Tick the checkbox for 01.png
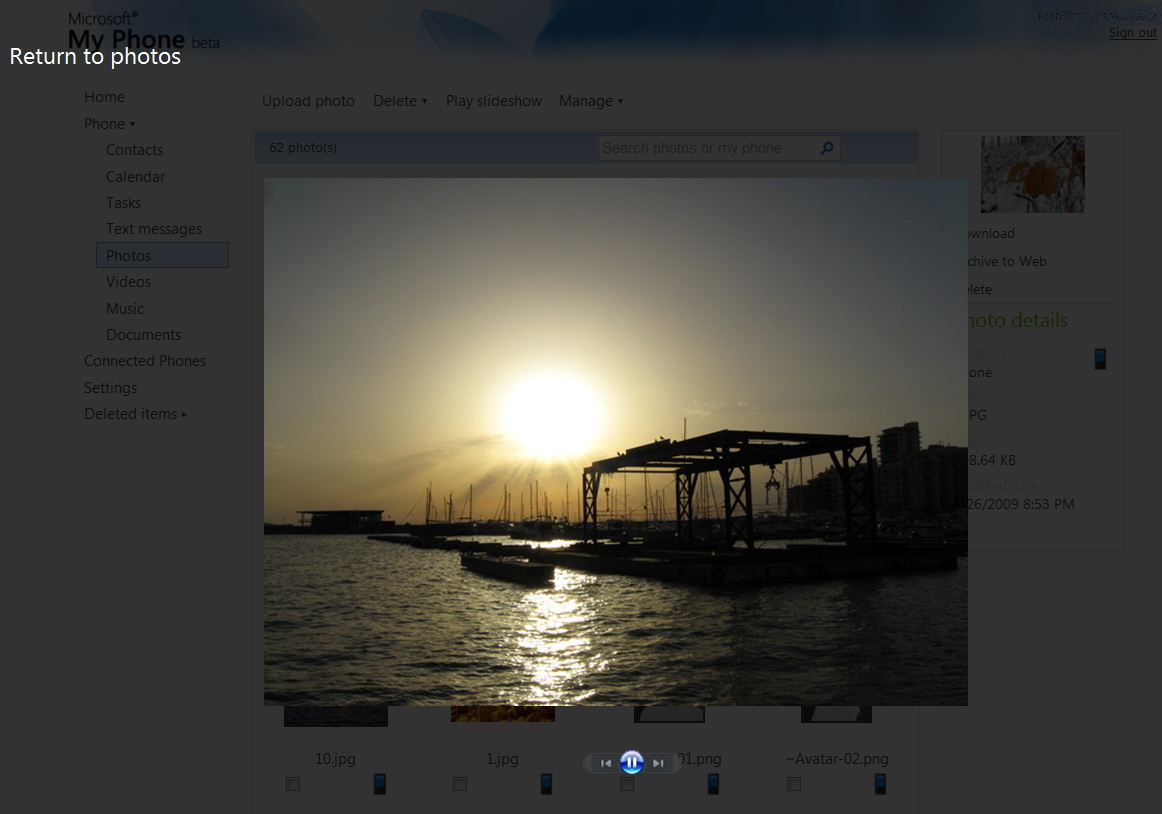Viewport: 1162px width, 814px height. 627,784
